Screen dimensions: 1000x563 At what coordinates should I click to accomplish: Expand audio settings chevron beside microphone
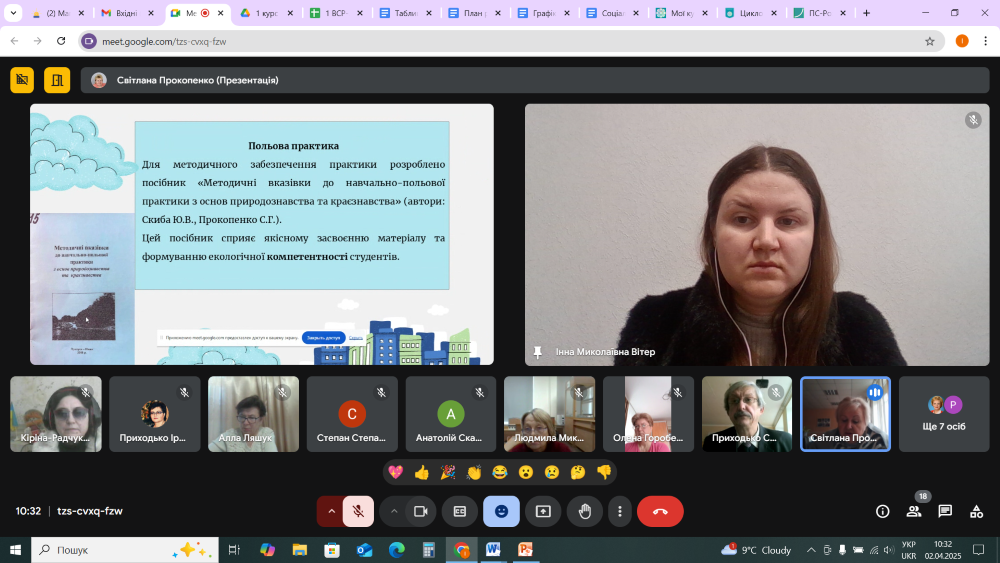331,511
